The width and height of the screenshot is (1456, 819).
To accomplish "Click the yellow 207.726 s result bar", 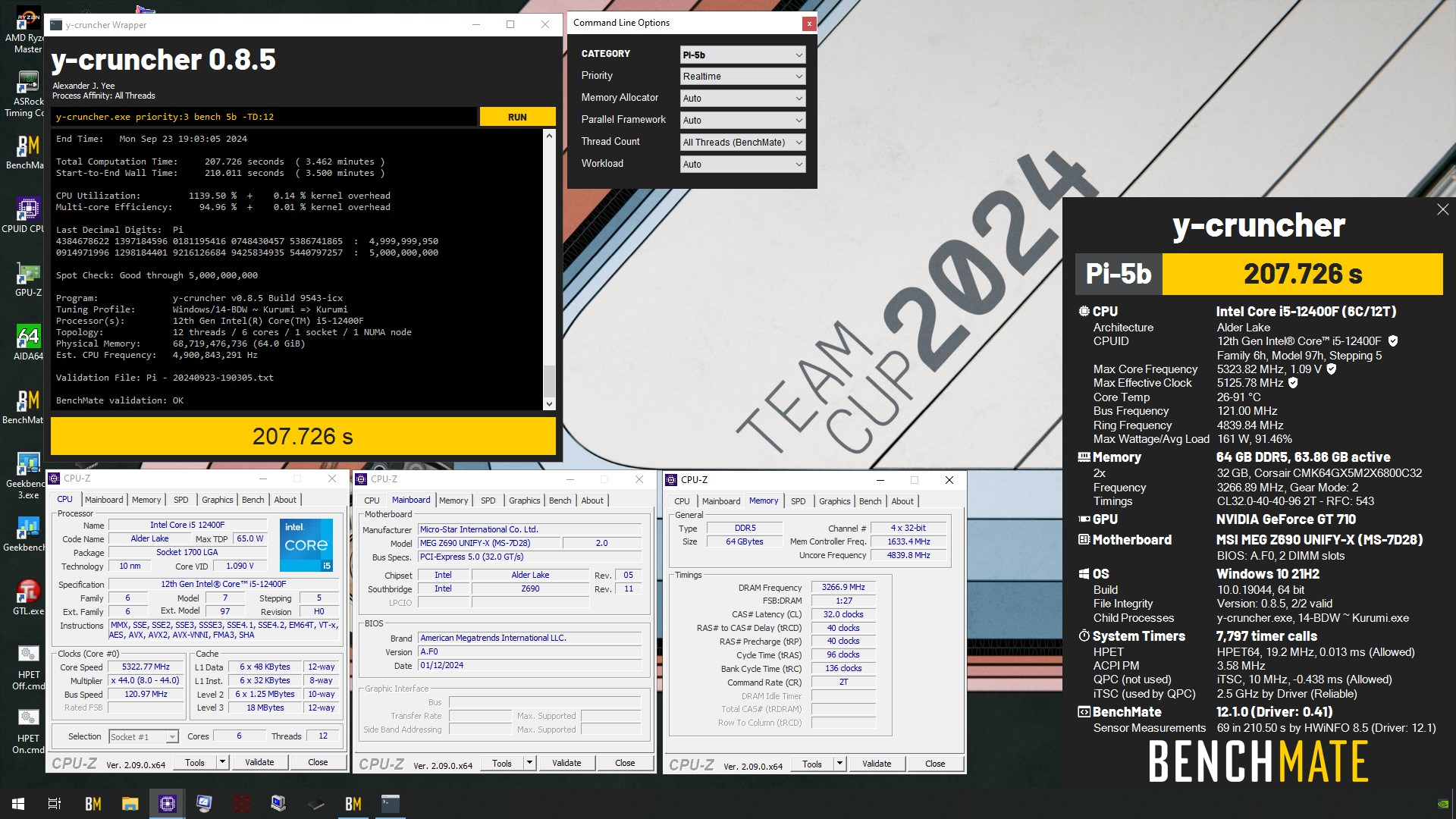I will click(x=303, y=436).
